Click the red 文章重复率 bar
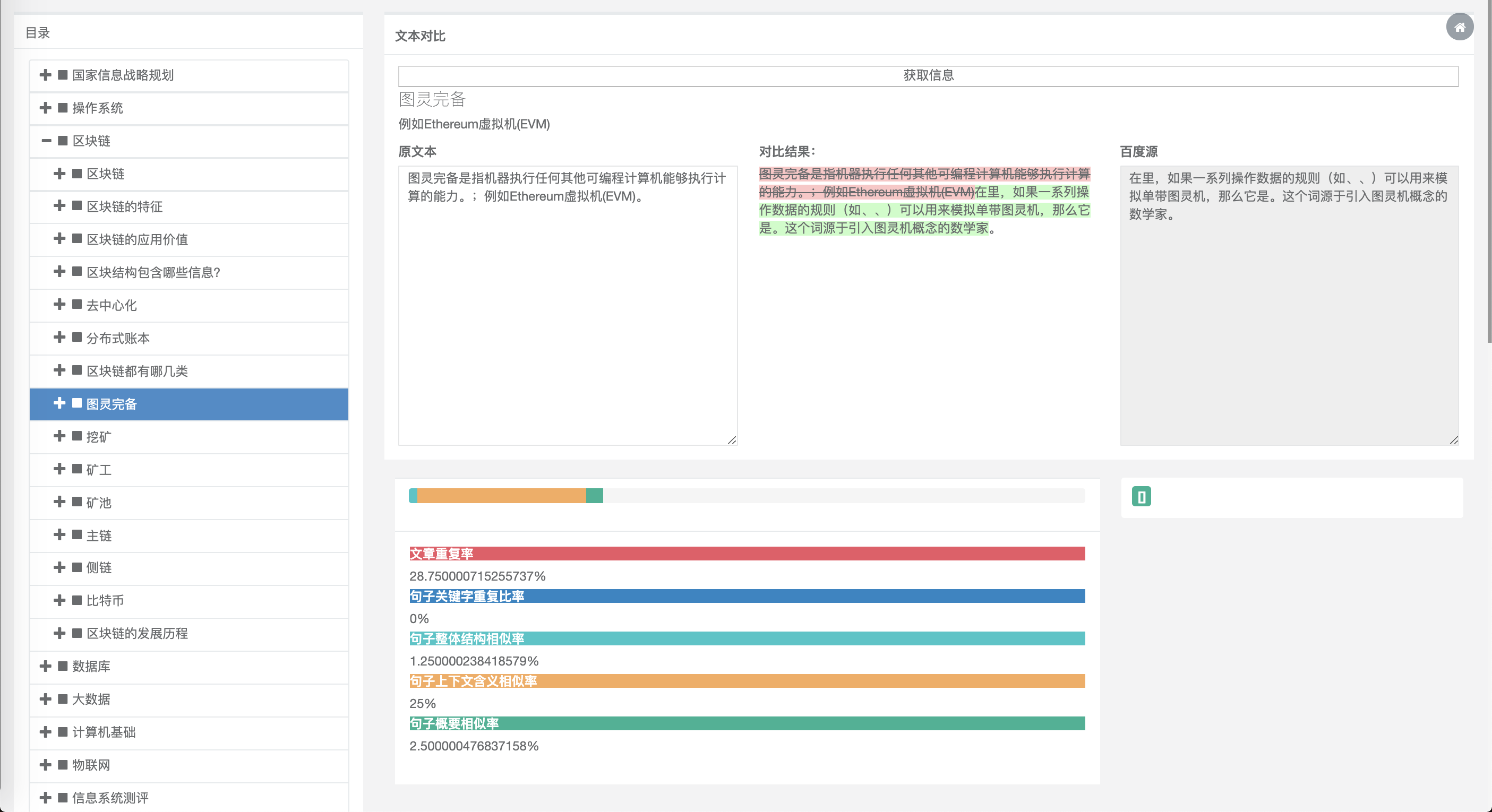This screenshot has height=812, width=1492. pyautogui.click(x=747, y=554)
